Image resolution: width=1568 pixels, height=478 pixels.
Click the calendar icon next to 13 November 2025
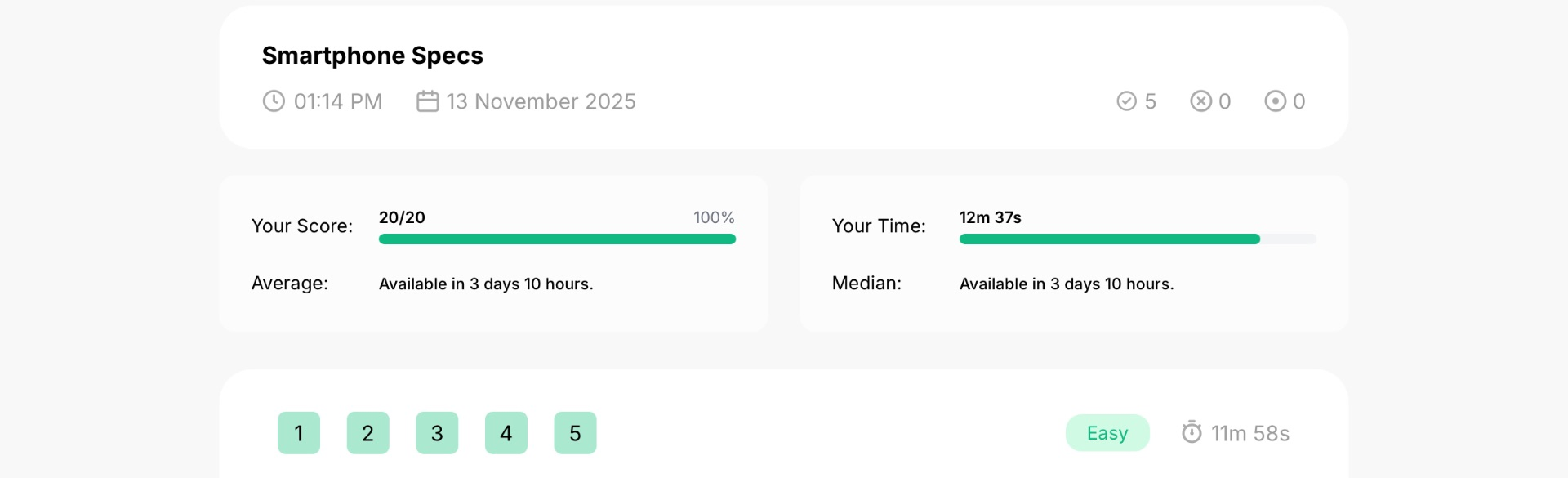(428, 101)
